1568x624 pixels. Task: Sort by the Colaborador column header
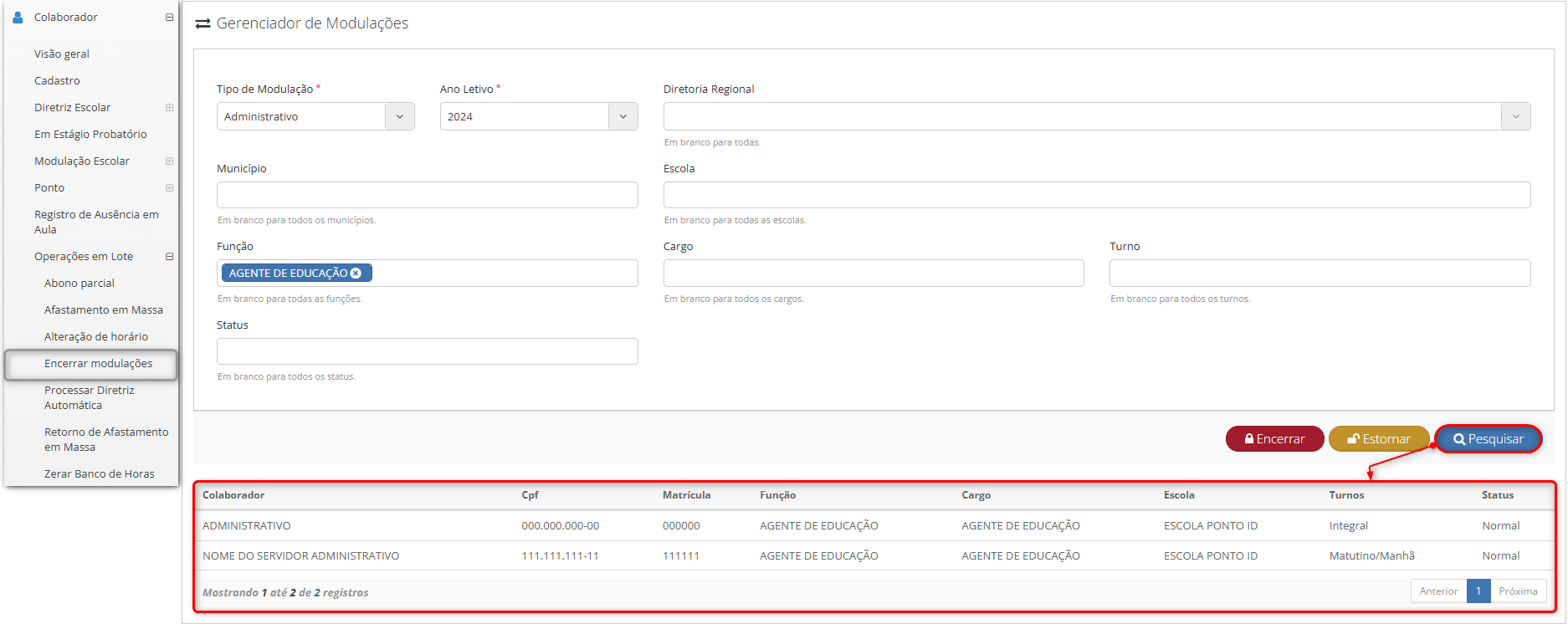tap(233, 495)
